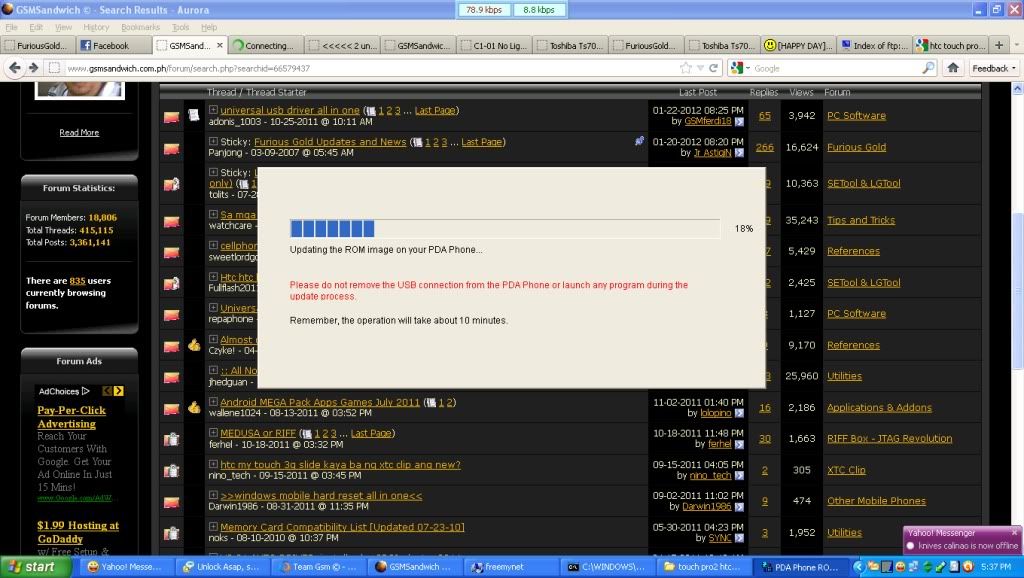This screenshot has height=578, width=1024.
Task: Click the 835 users browsing link
Action: tap(77, 281)
